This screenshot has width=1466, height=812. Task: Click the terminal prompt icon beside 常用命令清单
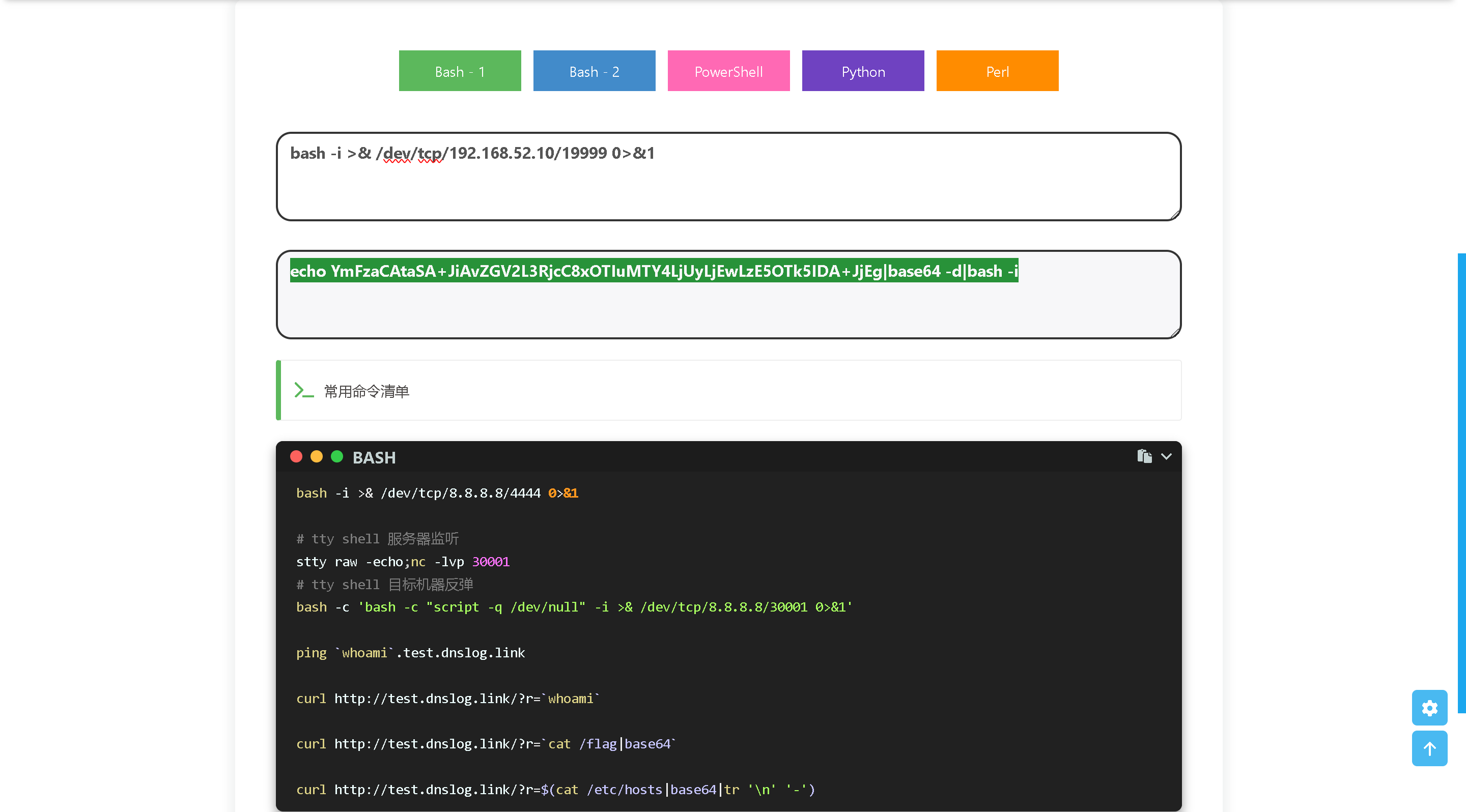pos(303,391)
